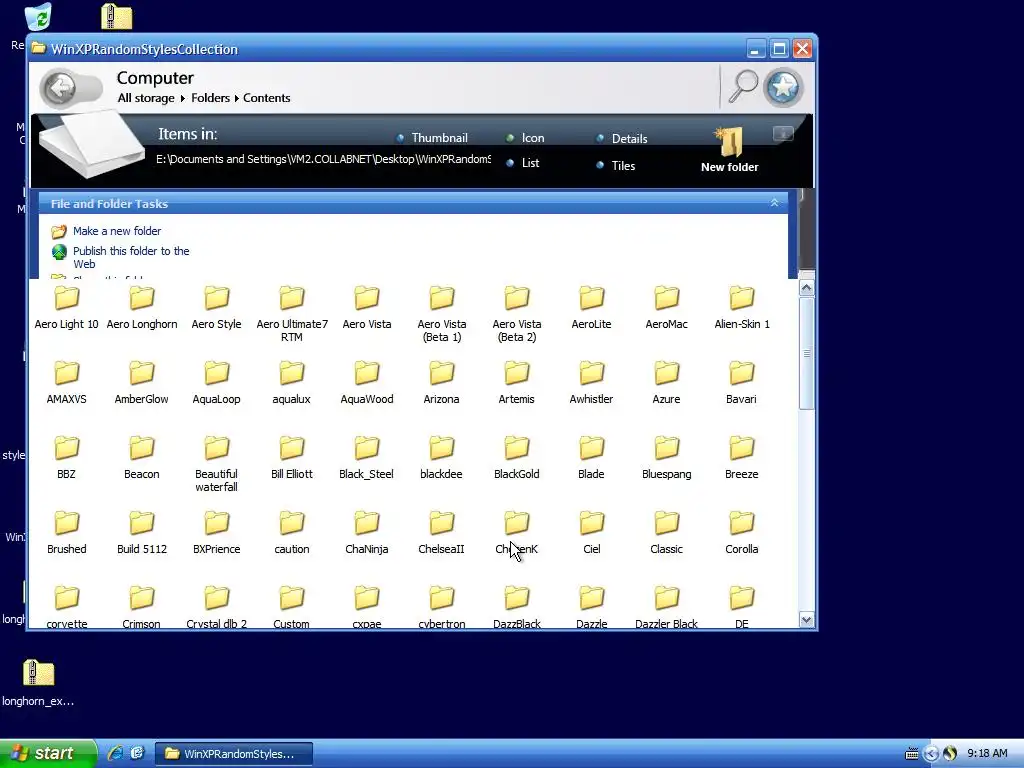Click the BXPrience folder name
1024x768 pixels.
216,549
